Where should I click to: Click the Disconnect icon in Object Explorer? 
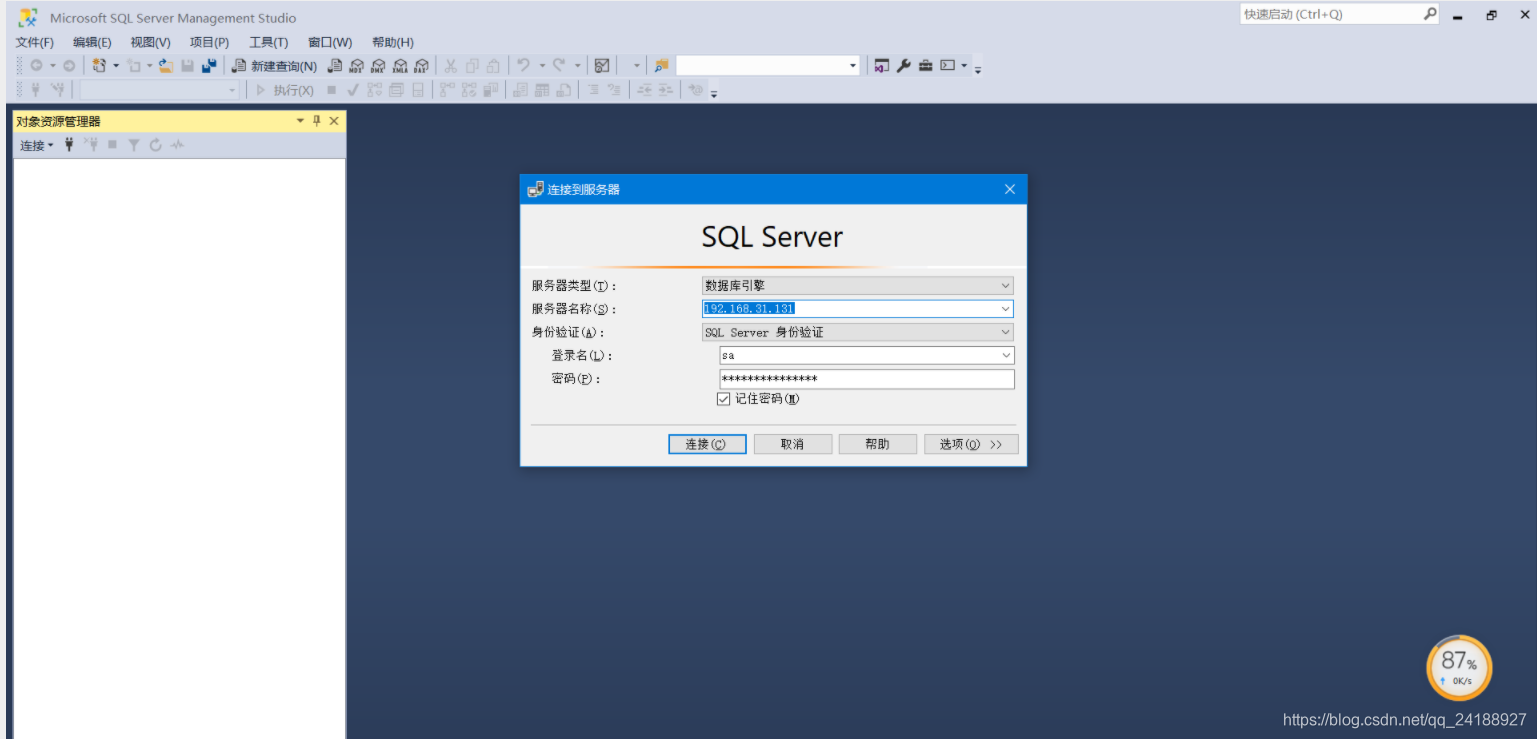[x=91, y=145]
